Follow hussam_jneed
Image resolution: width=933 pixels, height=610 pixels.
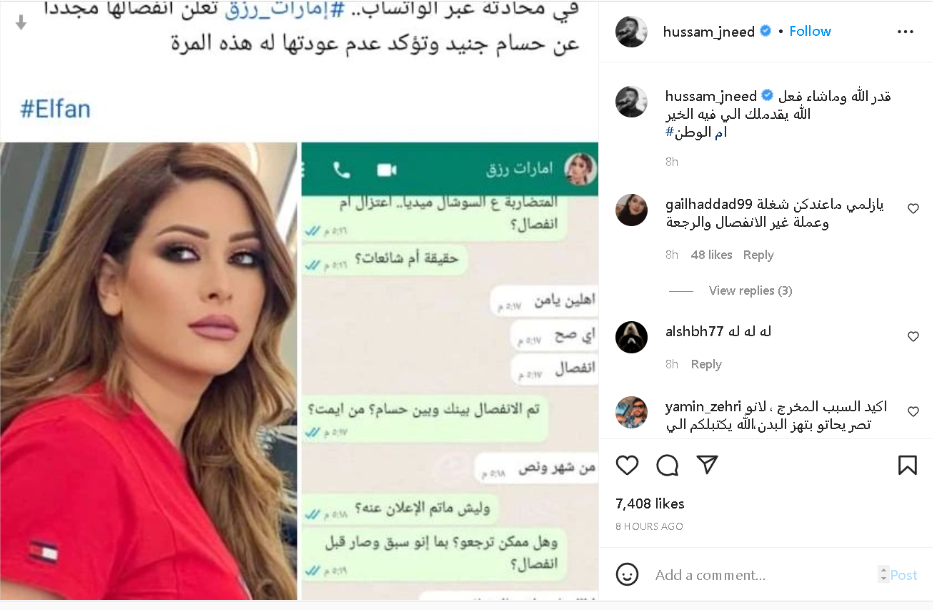coord(810,31)
